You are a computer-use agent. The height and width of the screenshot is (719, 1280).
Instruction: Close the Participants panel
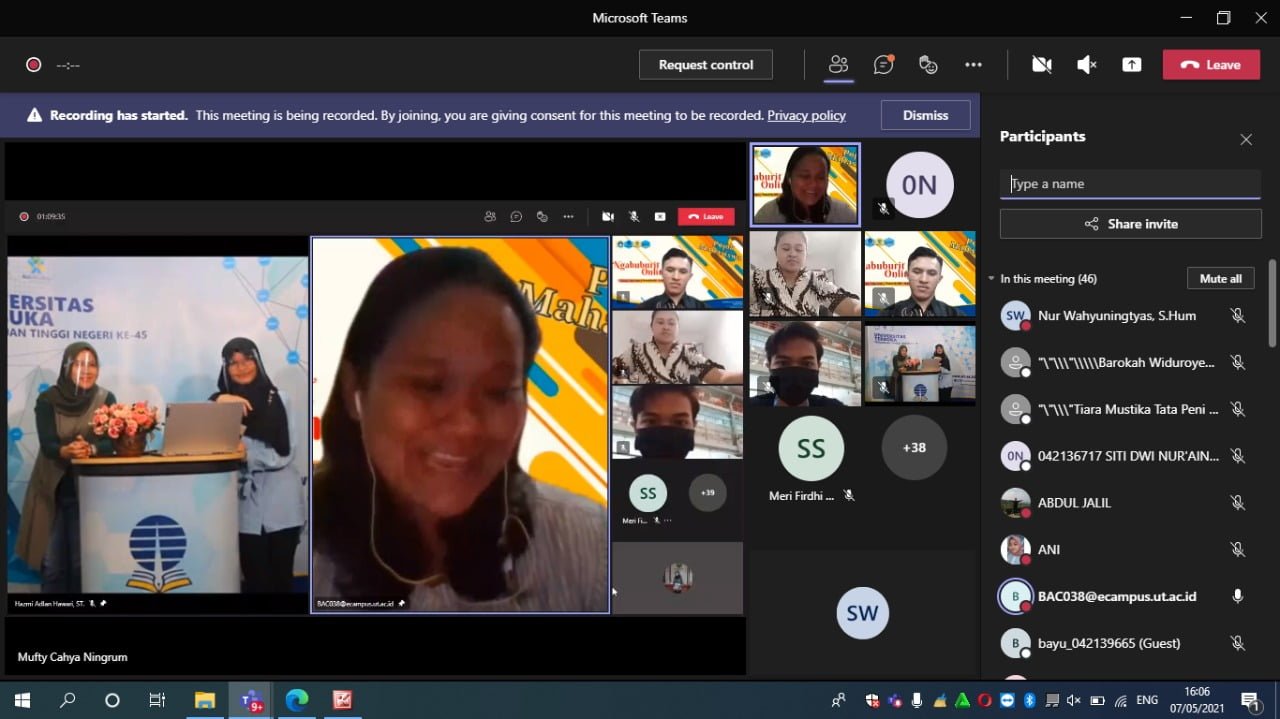point(1246,140)
